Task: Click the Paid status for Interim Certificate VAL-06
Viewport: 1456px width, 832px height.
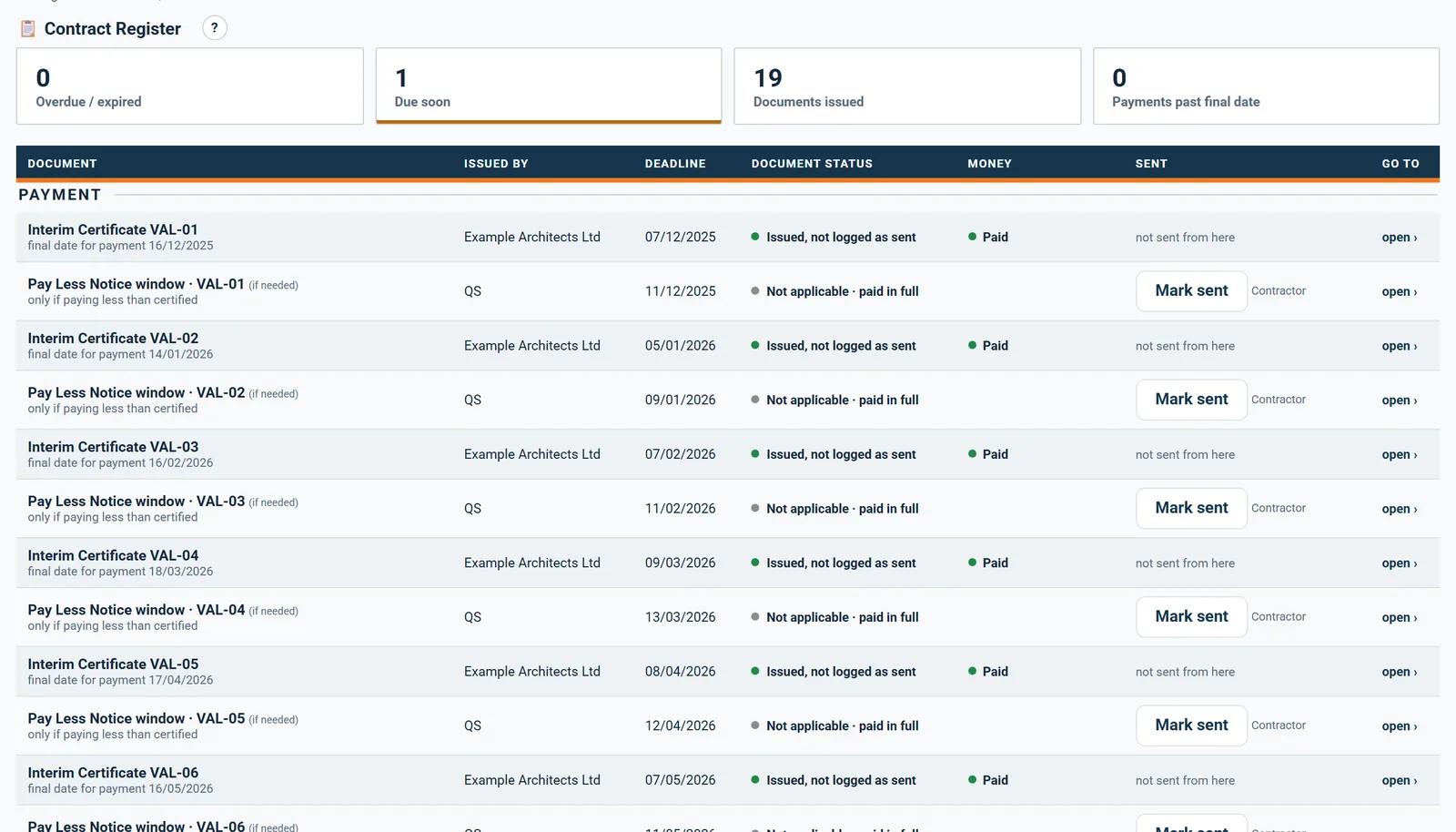Action: tap(988, 780)
